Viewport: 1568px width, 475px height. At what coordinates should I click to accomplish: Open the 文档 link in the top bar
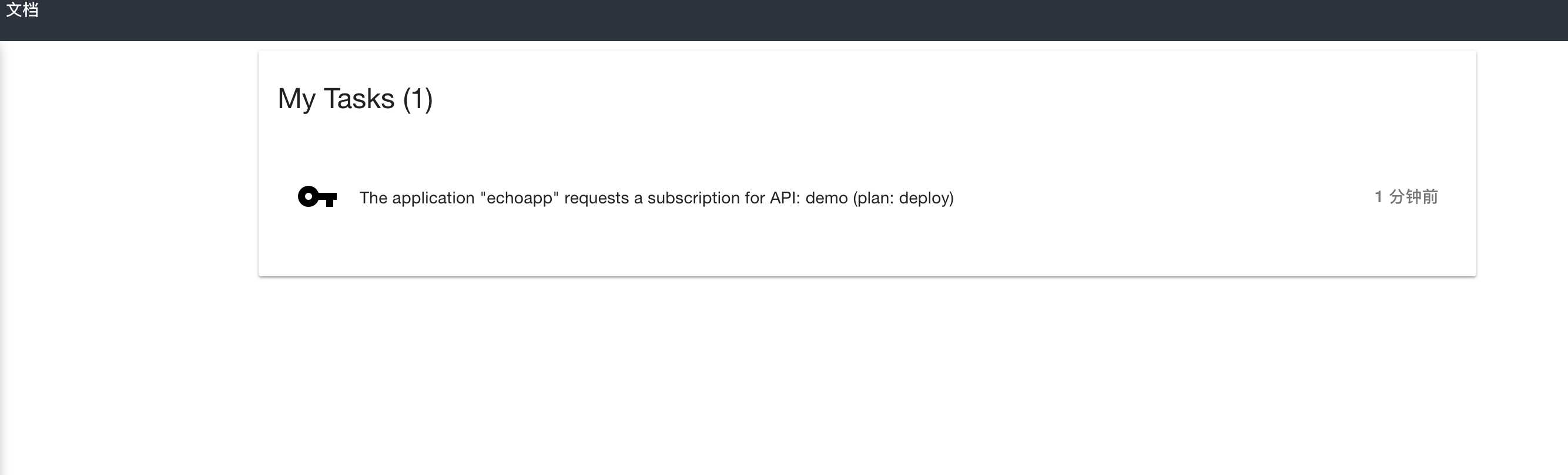pos(22,10)
